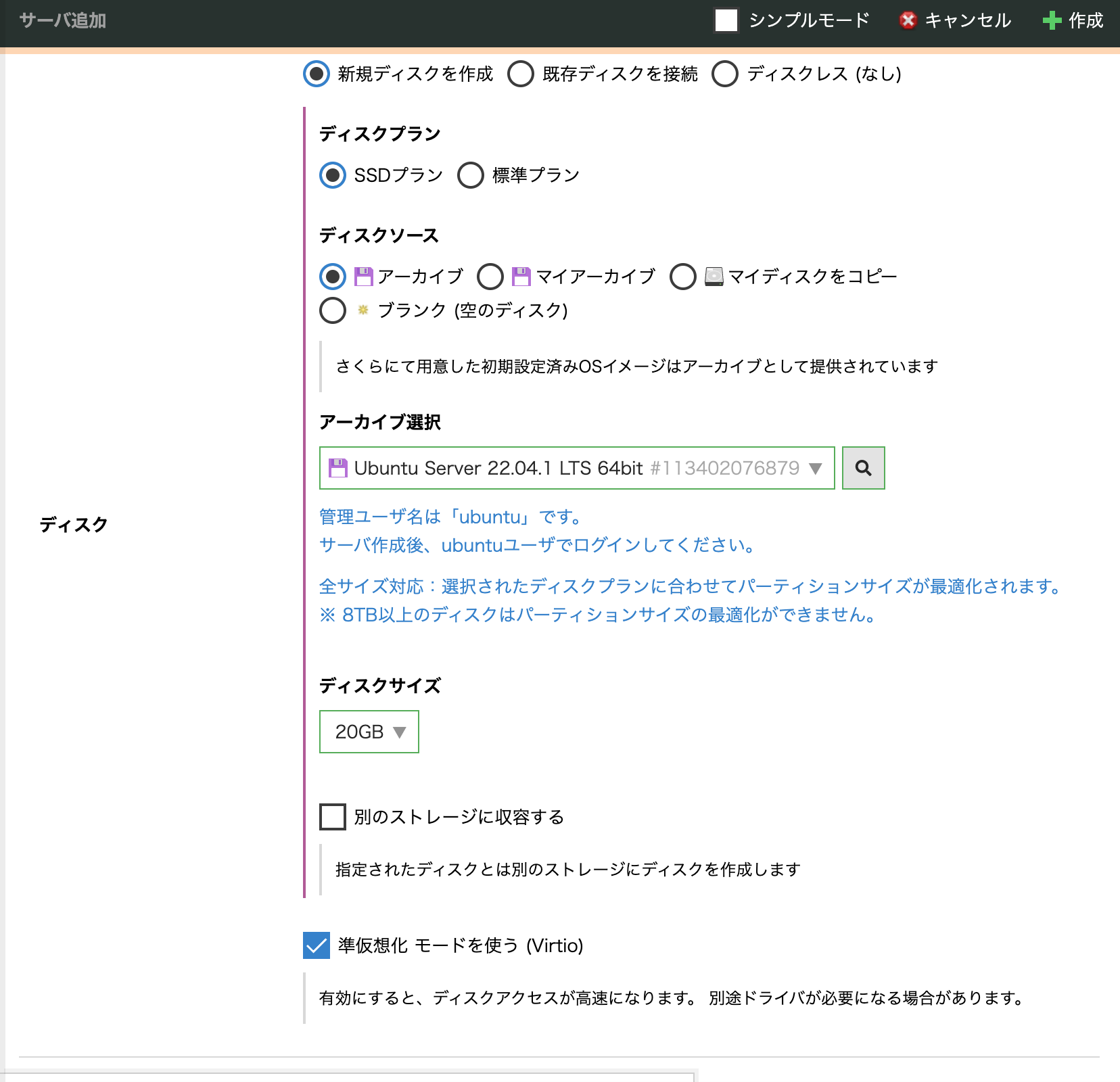Screen dimensions: 1120x1082
Task: Expand the Ubuntu Server 22.04.1 selector arrow
Action: [x=817, y=467]
